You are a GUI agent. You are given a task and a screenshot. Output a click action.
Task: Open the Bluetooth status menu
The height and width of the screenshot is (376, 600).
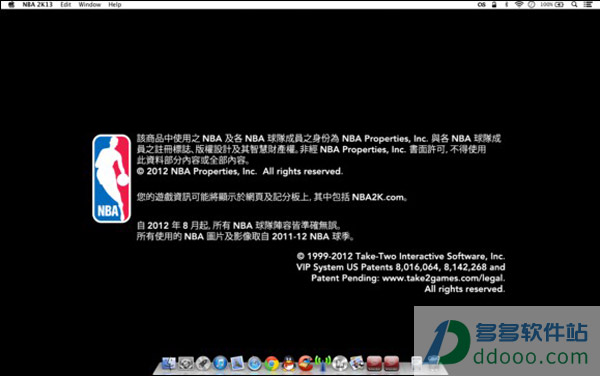[506, 5]
